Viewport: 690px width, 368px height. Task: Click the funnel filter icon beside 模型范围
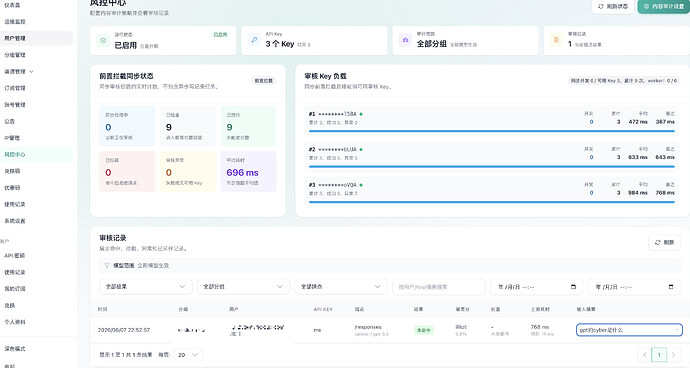coord(107,265)
